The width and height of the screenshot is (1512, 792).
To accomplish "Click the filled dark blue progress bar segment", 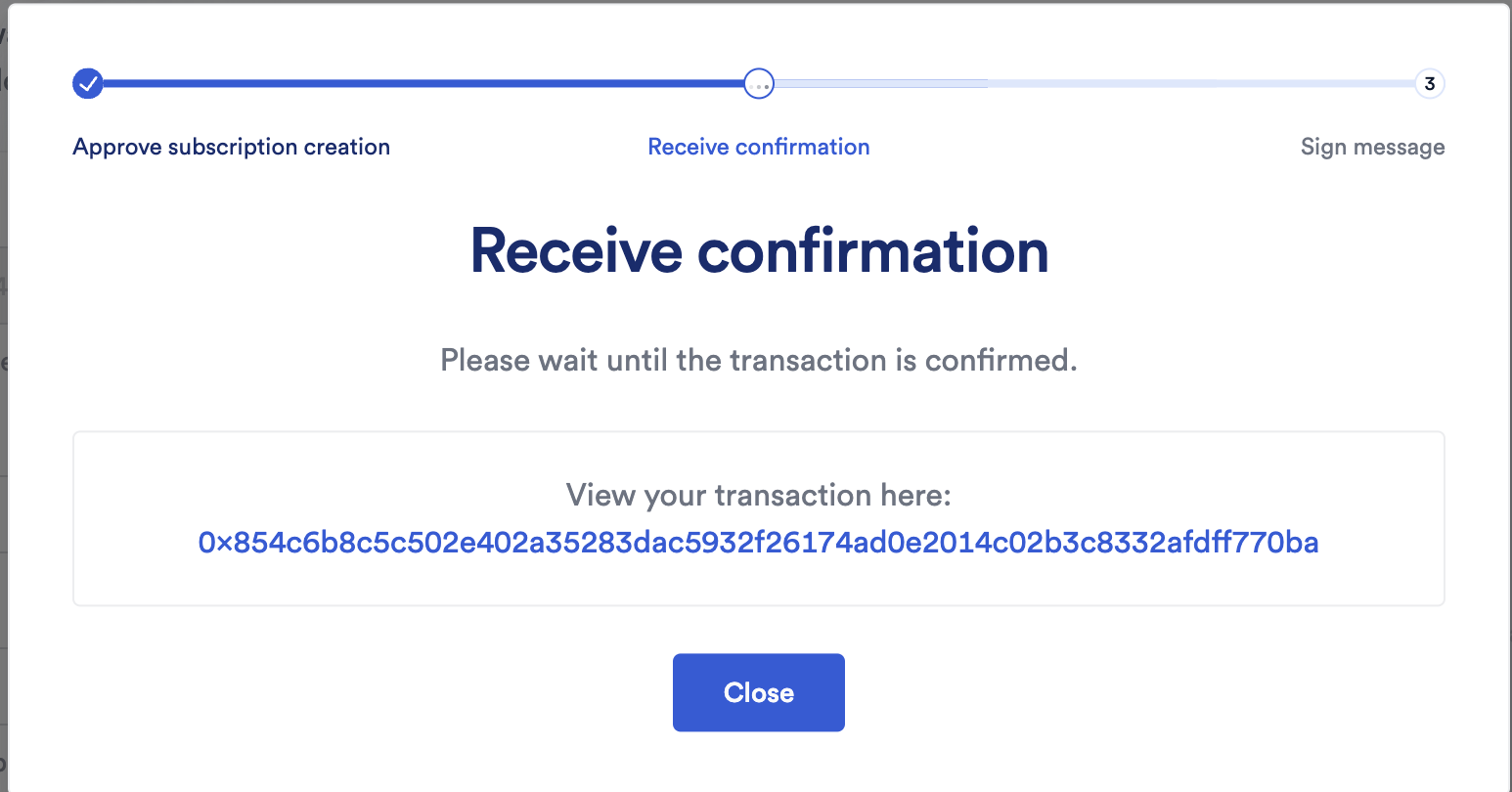I will pos(423,84).
